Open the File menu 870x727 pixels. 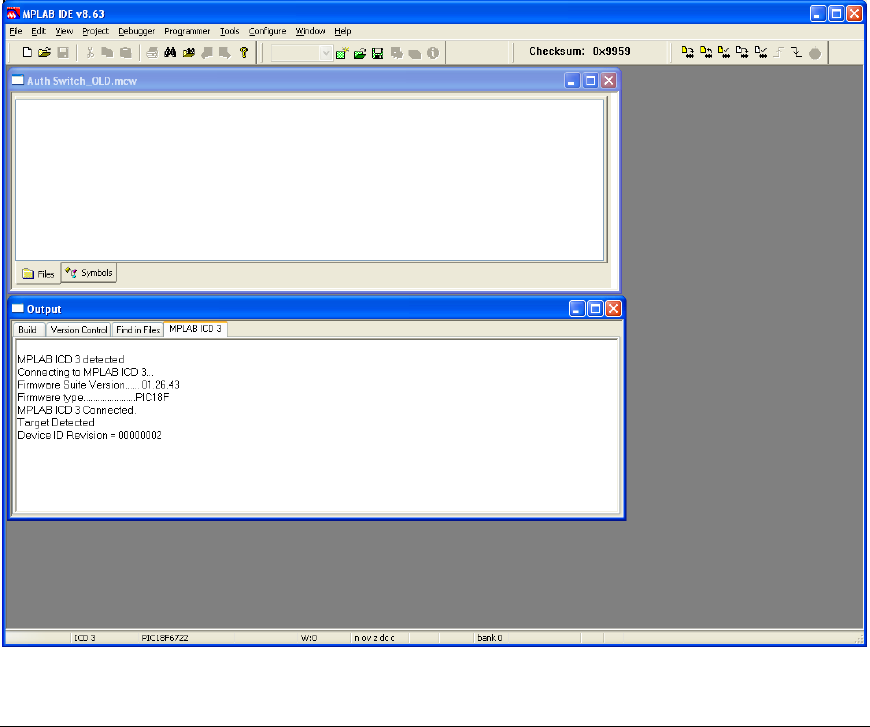coord(16,31)
